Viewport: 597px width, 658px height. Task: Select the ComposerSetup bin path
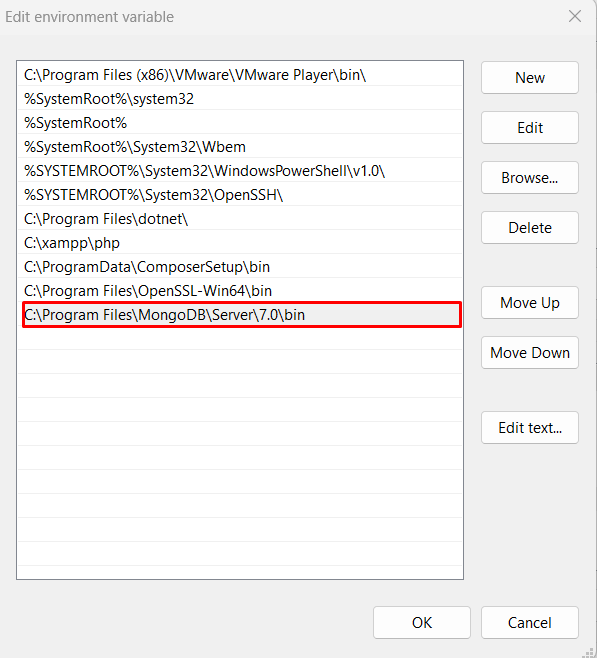pos(240,266)
